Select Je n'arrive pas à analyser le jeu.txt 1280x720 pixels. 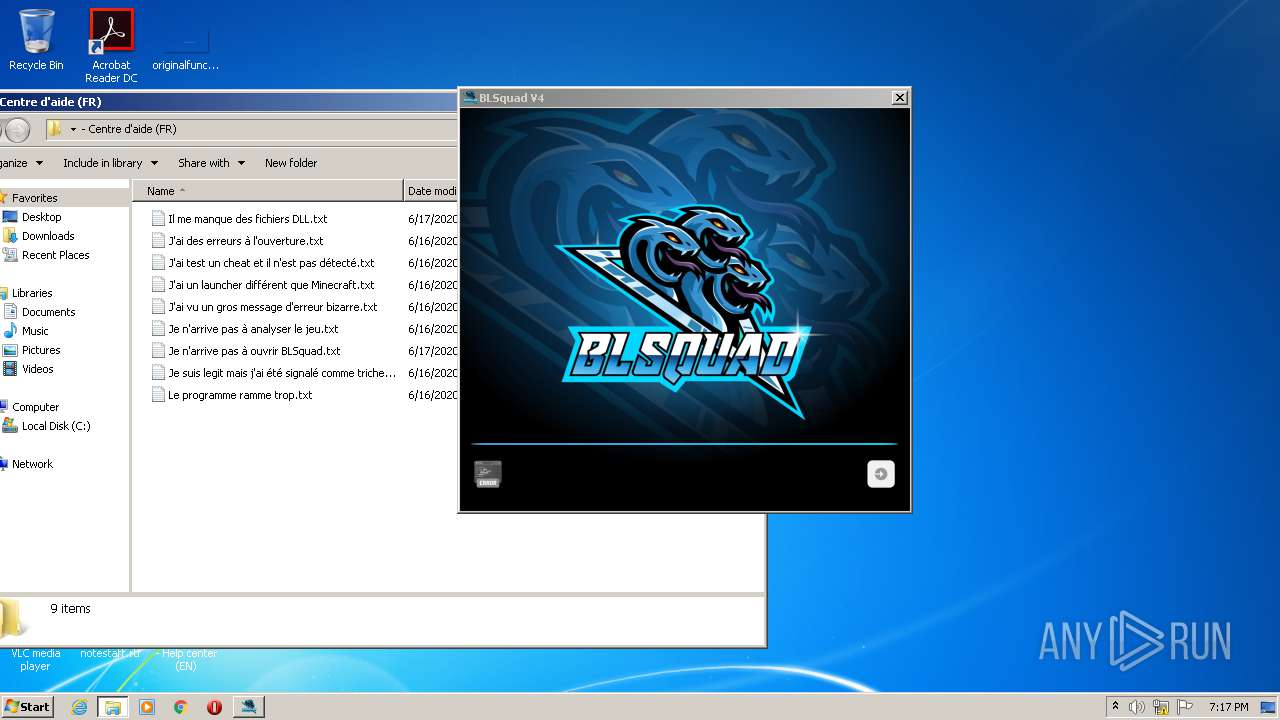point(253,329)
